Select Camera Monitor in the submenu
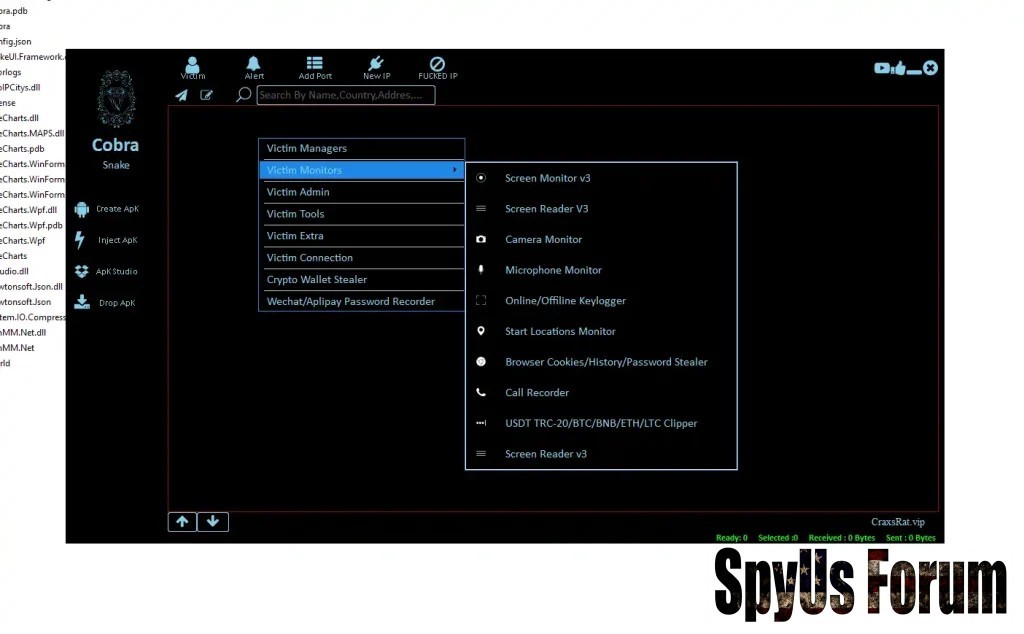This screenshot has width=1024, height=634. [543, 240]
